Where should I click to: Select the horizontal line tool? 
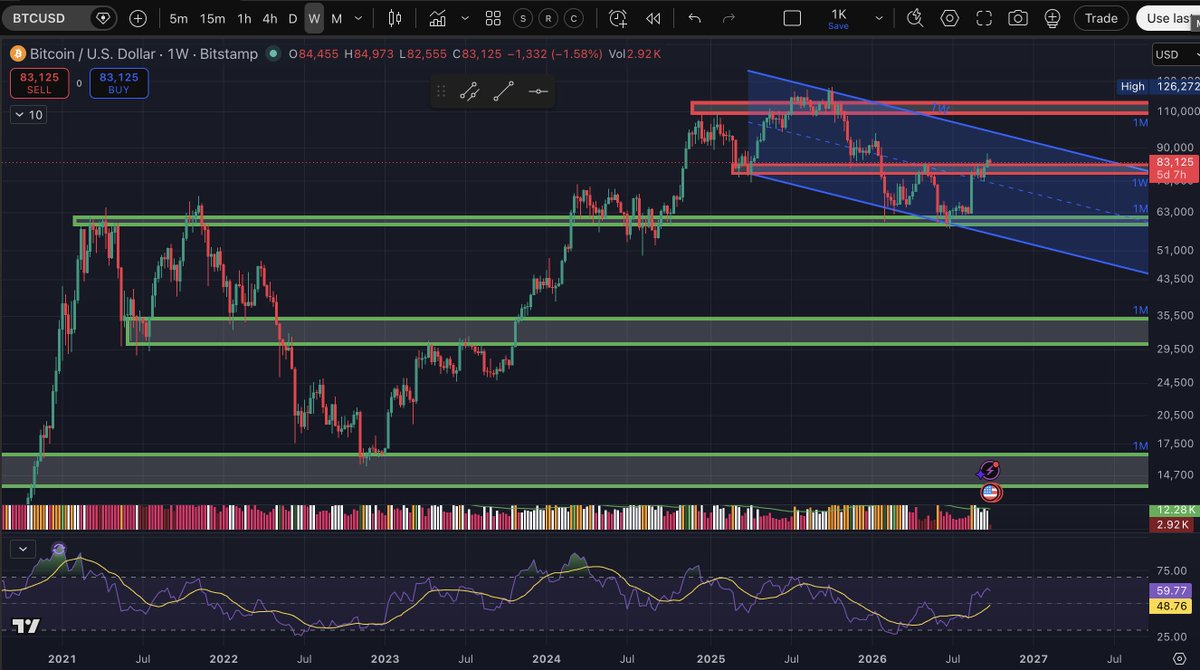[x=537, y=92]
